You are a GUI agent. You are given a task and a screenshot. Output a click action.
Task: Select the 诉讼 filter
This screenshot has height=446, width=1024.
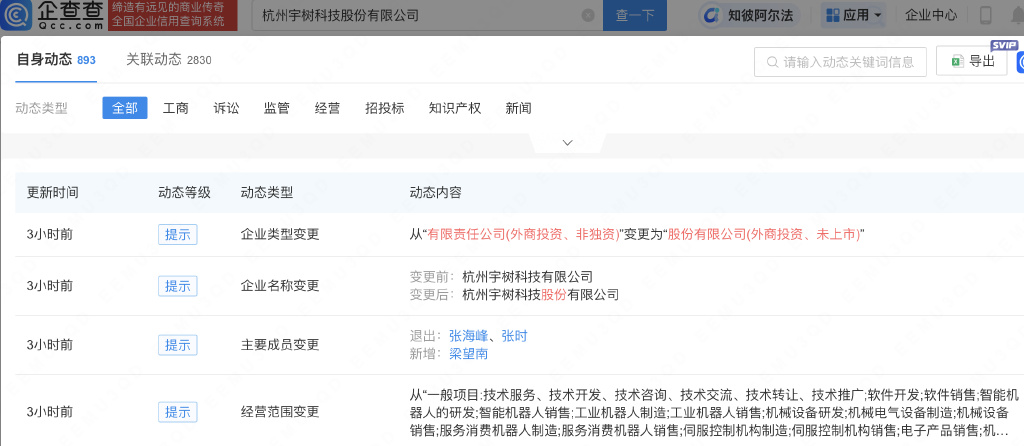(227, 108)
